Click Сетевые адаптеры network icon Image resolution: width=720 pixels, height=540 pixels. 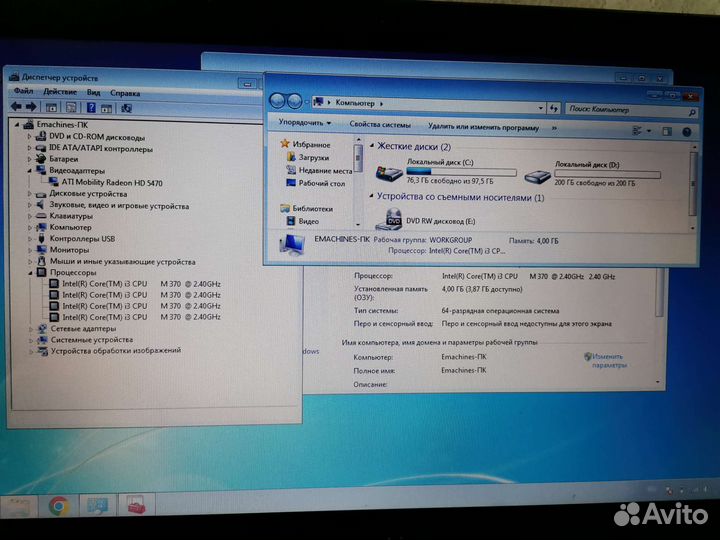click(x=42, y=329)
